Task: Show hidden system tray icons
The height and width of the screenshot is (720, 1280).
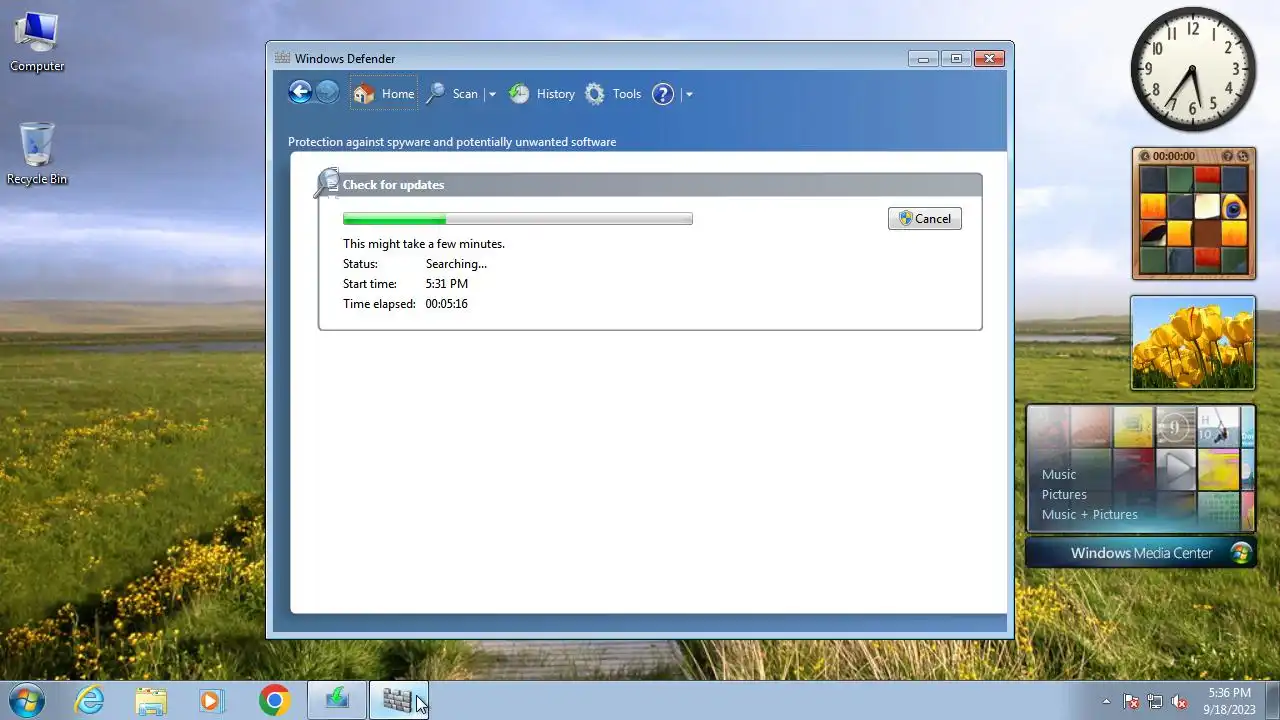Action: tap(1106, 701)
